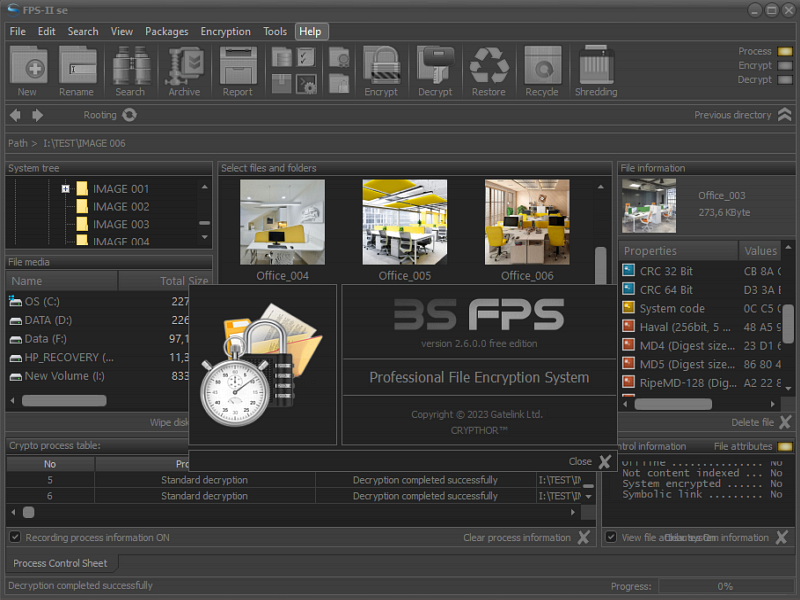Toggle the File attributes indicator switch

pos(785,447)
